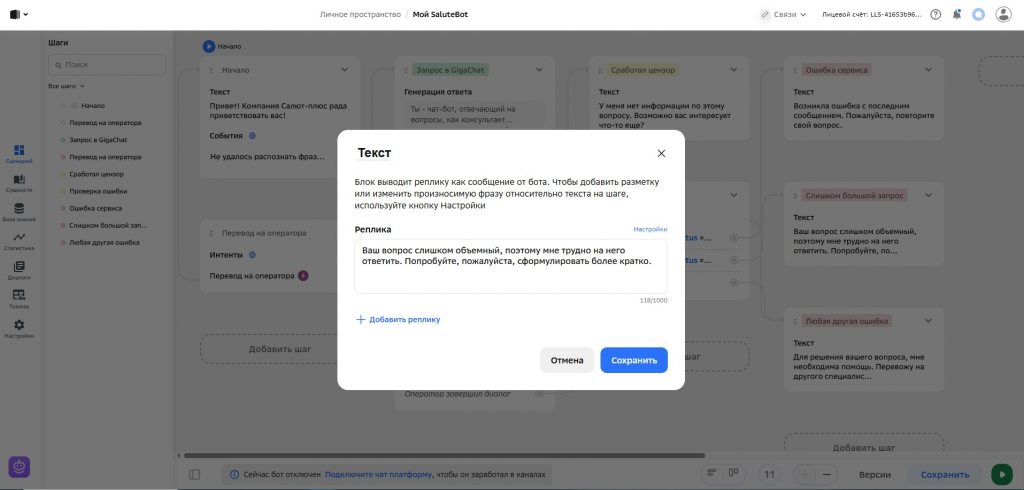Collapse the Начало step card chevron
The height and width of the screenshot is (490, 1024).
(x=344, y=70)
